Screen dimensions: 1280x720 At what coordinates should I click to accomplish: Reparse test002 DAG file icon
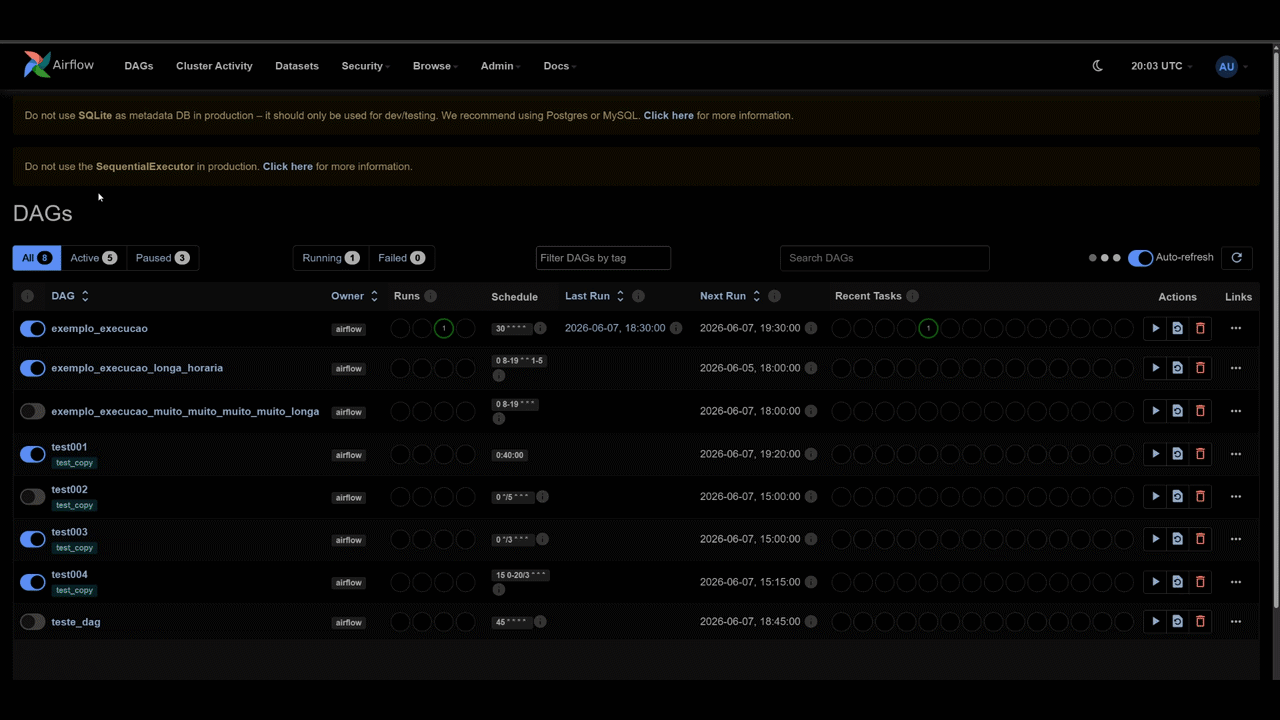pyautogui.click(x=1178, y=496)
